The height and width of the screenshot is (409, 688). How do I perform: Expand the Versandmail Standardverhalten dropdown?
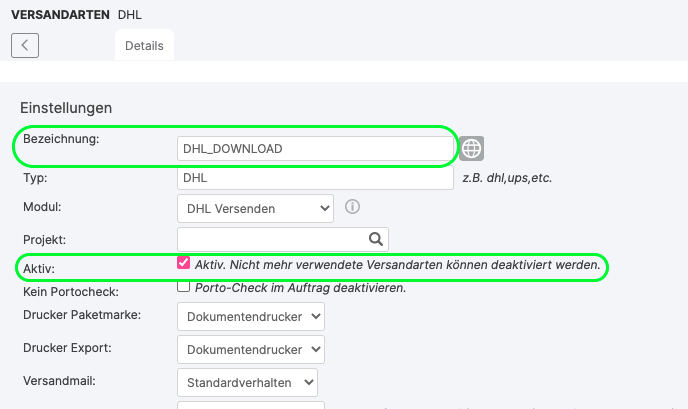[x=247, y=383]
